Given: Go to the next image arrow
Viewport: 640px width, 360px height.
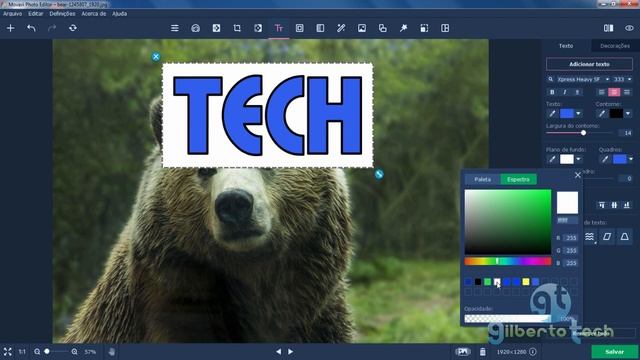Looking at the screenshot, I should 291,351.
